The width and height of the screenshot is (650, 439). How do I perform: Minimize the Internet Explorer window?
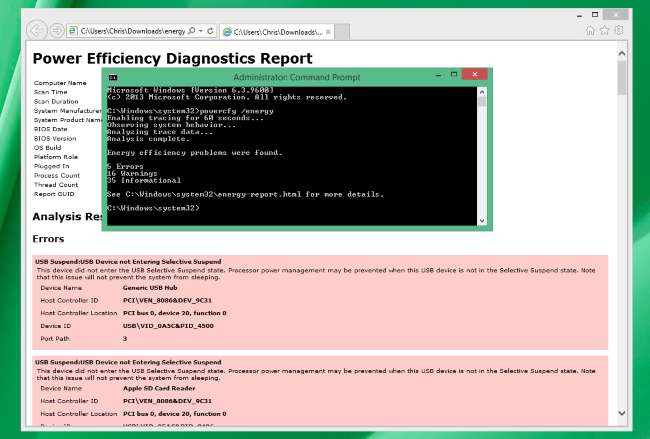(x=580, y=16)
